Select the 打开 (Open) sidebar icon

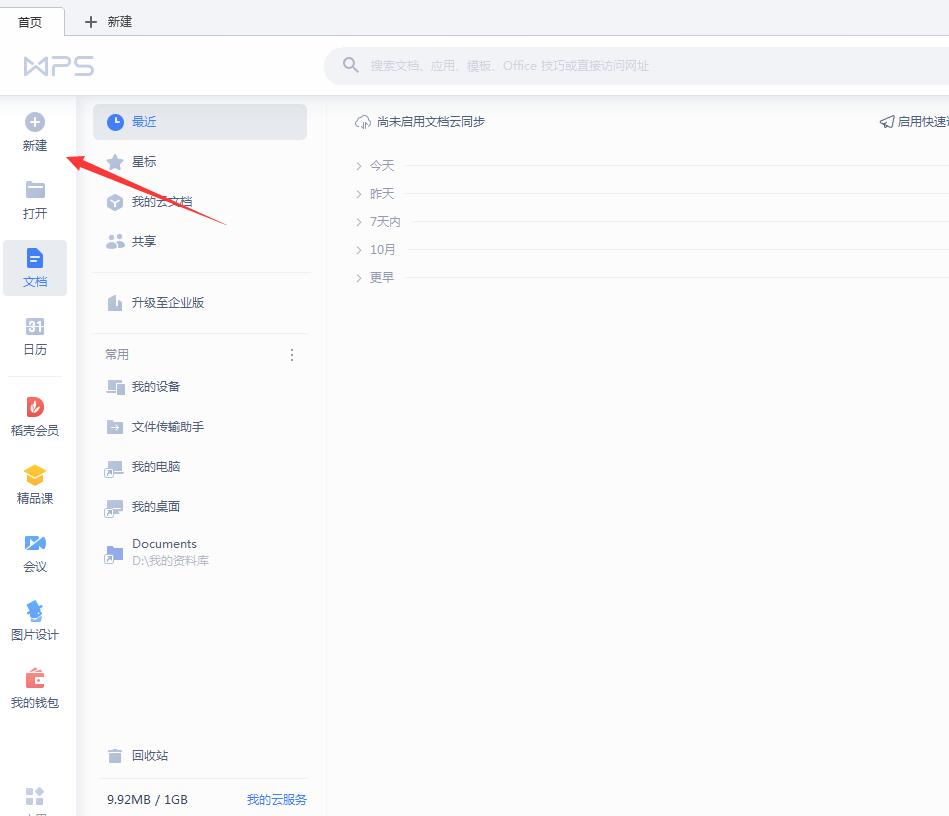pos(35,198)
